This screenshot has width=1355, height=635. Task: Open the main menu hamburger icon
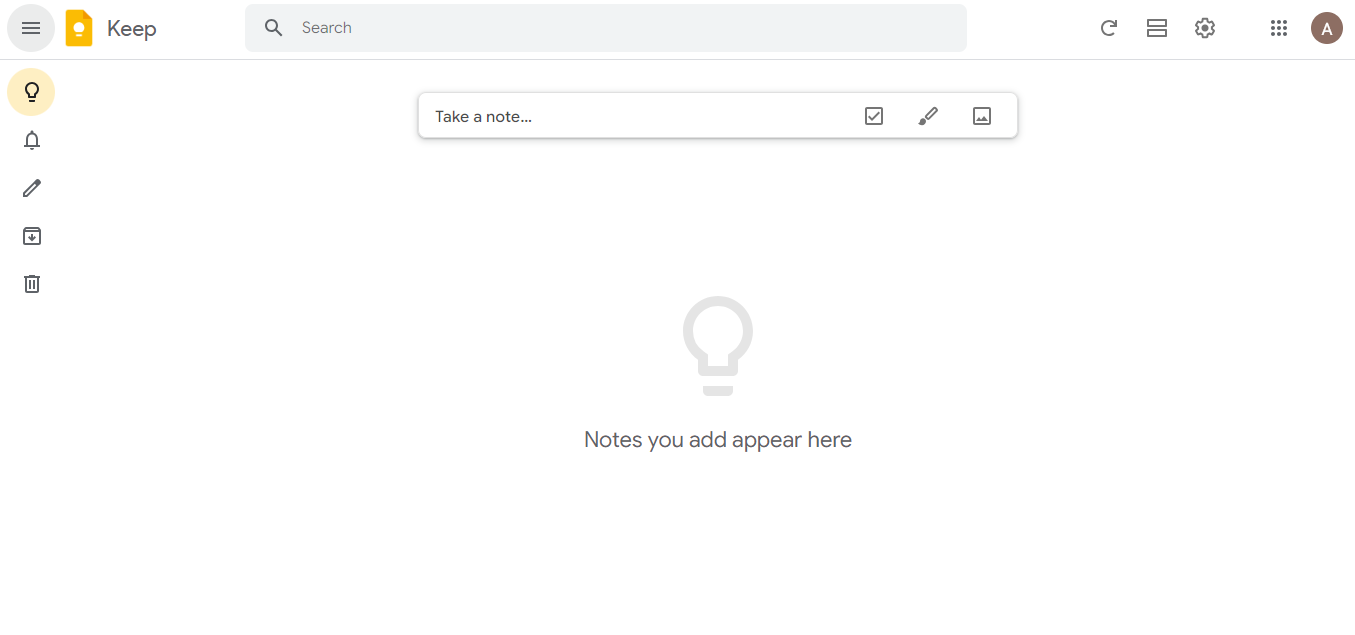(31, 28)
